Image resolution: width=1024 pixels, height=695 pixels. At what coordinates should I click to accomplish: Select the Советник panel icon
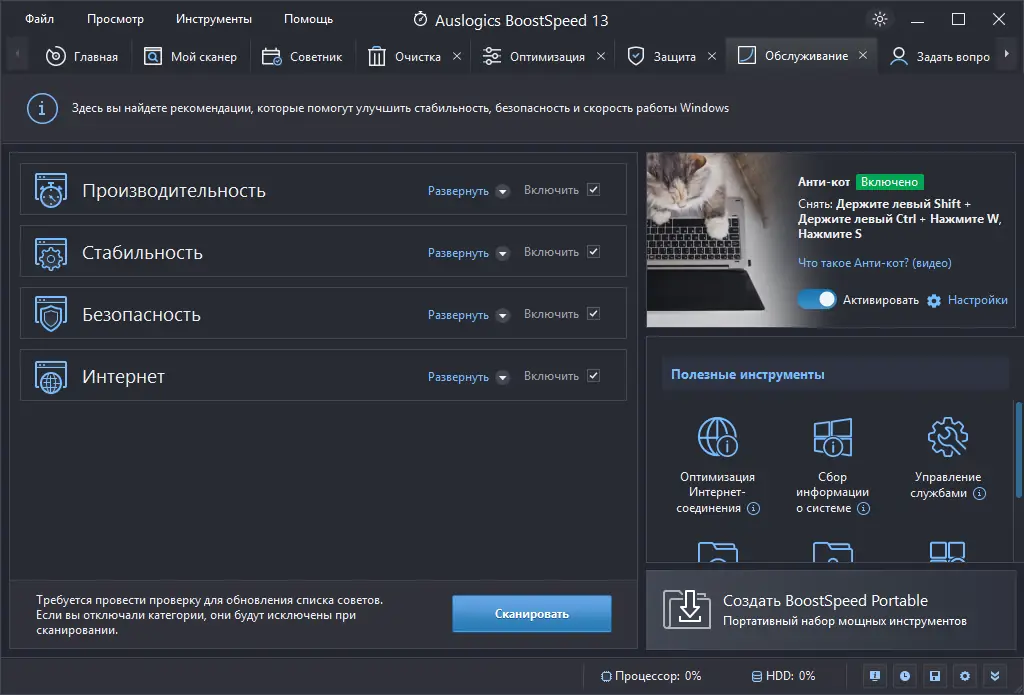tap(270, 57)
